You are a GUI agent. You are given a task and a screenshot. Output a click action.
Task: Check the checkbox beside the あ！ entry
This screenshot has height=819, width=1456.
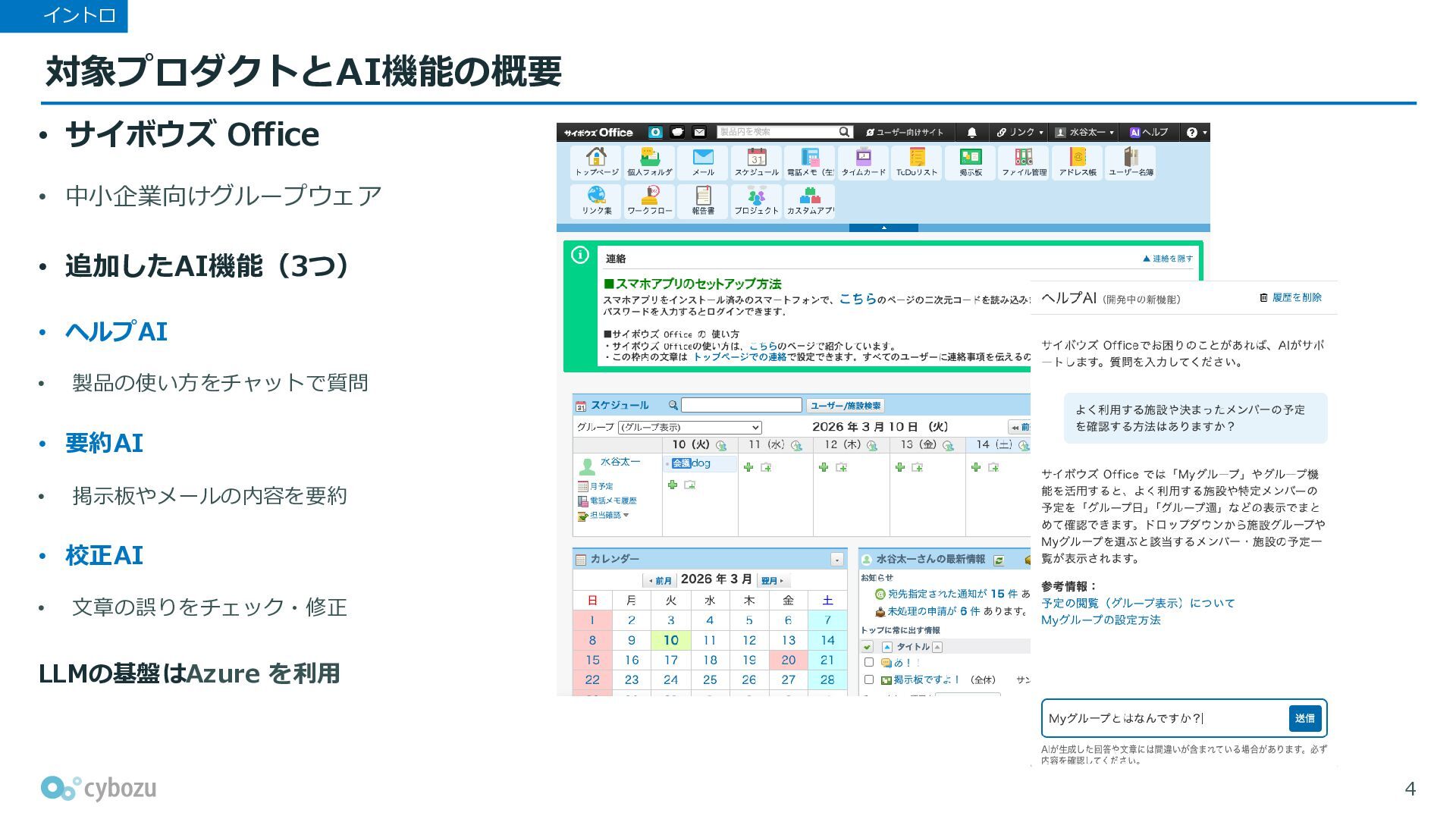[x=869, y=662]
